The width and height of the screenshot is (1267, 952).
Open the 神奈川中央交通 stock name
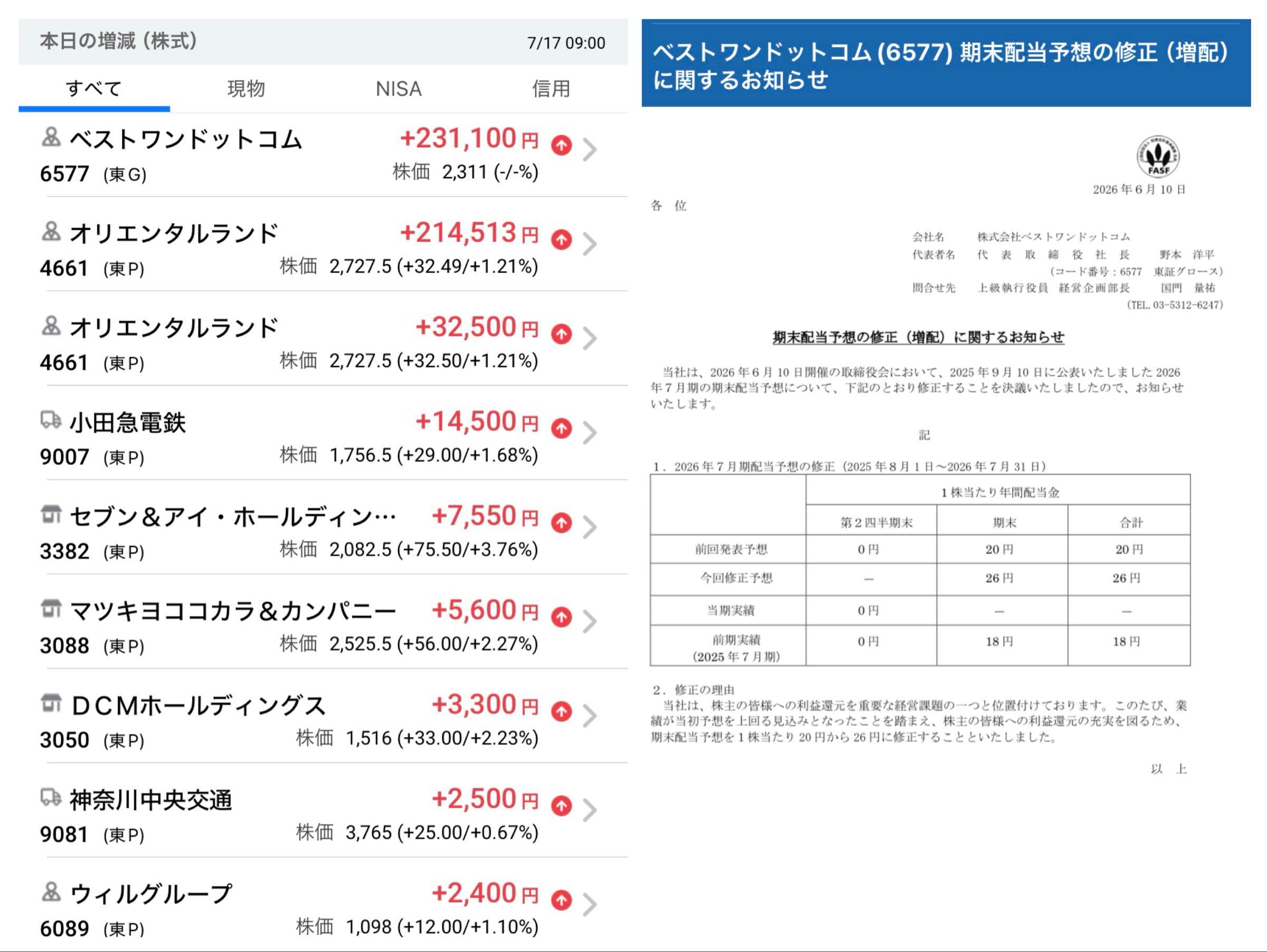coord(150,800)
